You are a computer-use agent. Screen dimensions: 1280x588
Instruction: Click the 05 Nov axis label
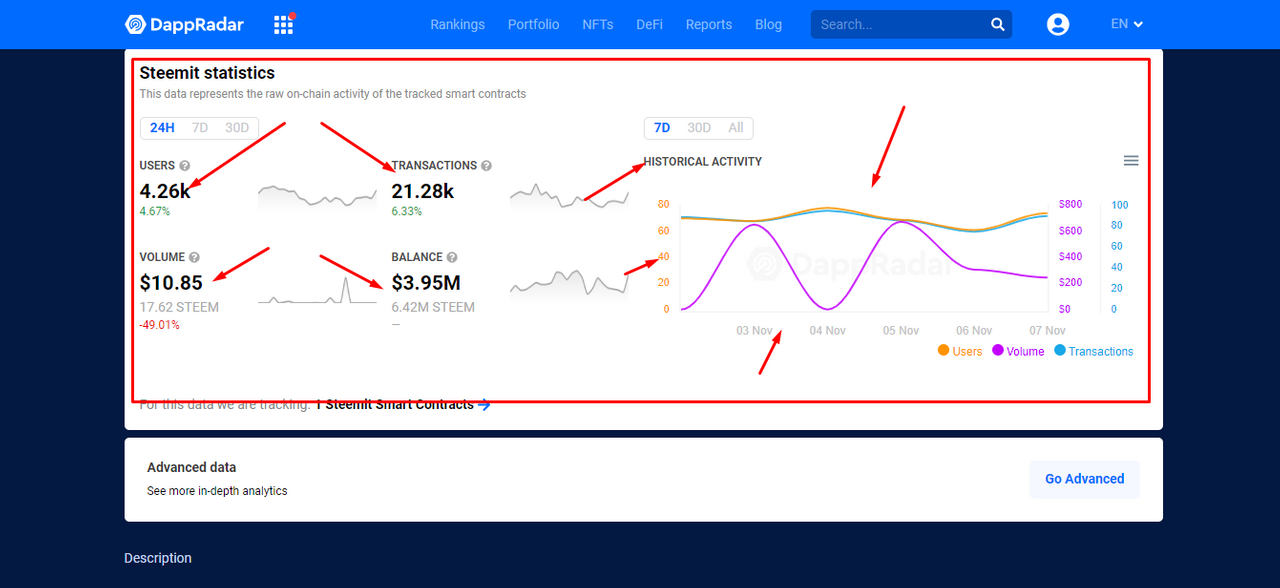(x=901, y=330)
